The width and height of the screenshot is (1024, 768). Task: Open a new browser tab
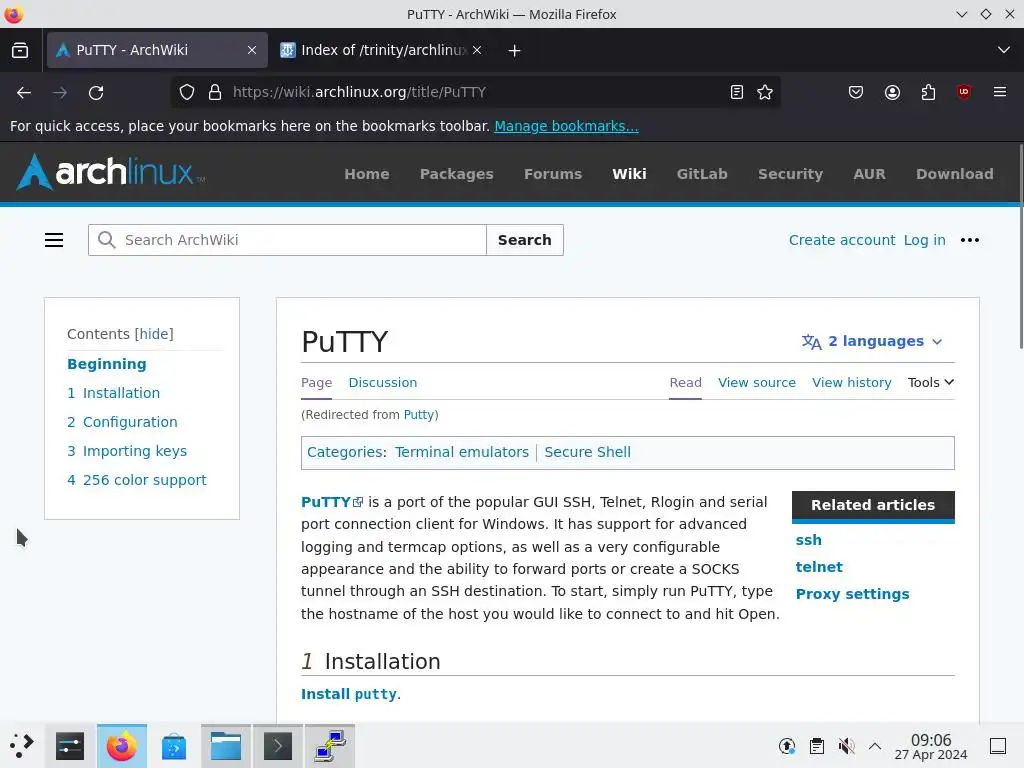click(x=514, y=50)
